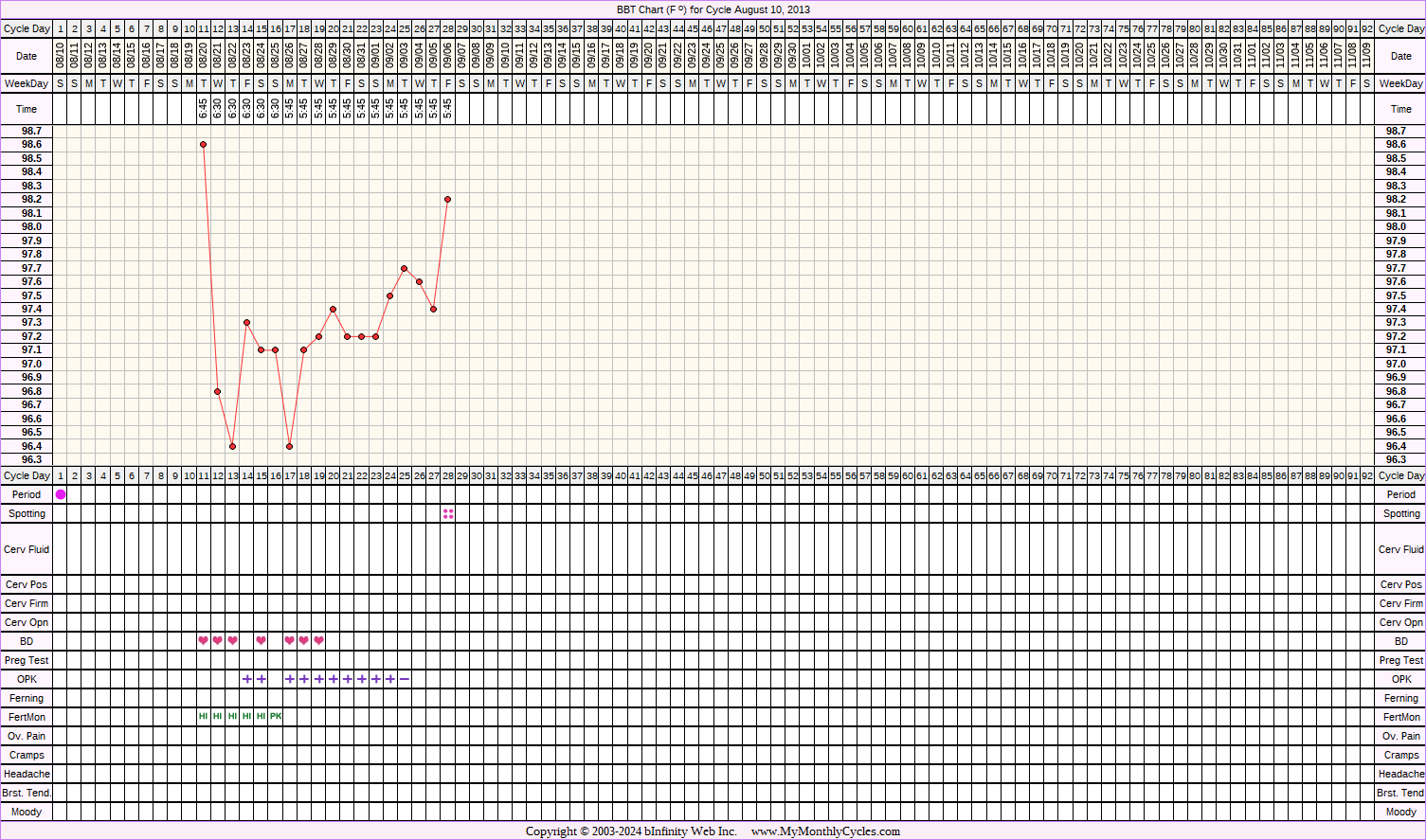Click the left OPK row label
The height and width of the screenshot is (840, 1426).
pyautogui.click(x=27, y=679)
